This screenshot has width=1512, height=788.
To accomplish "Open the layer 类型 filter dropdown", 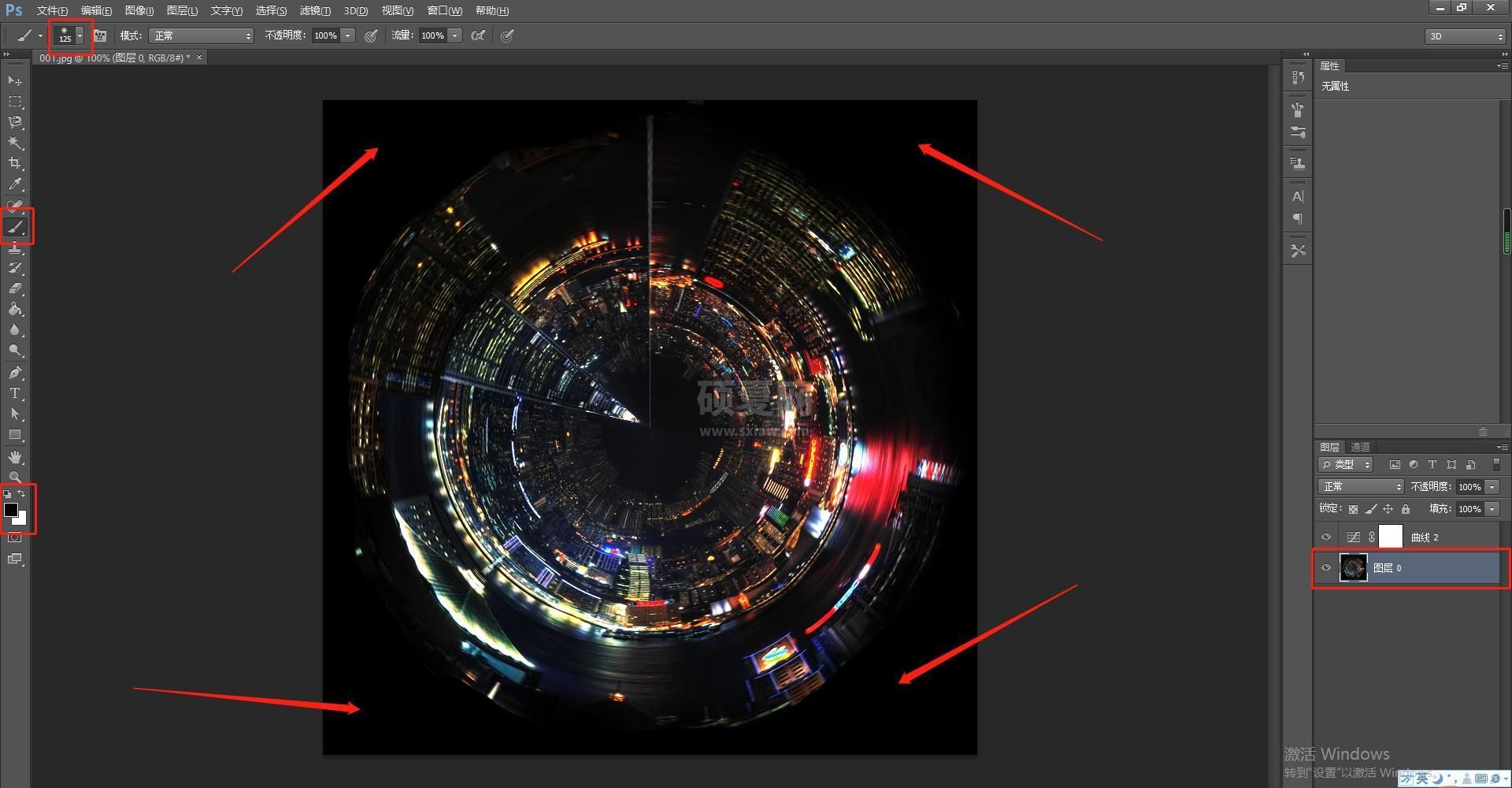I will coord(1346,465).
